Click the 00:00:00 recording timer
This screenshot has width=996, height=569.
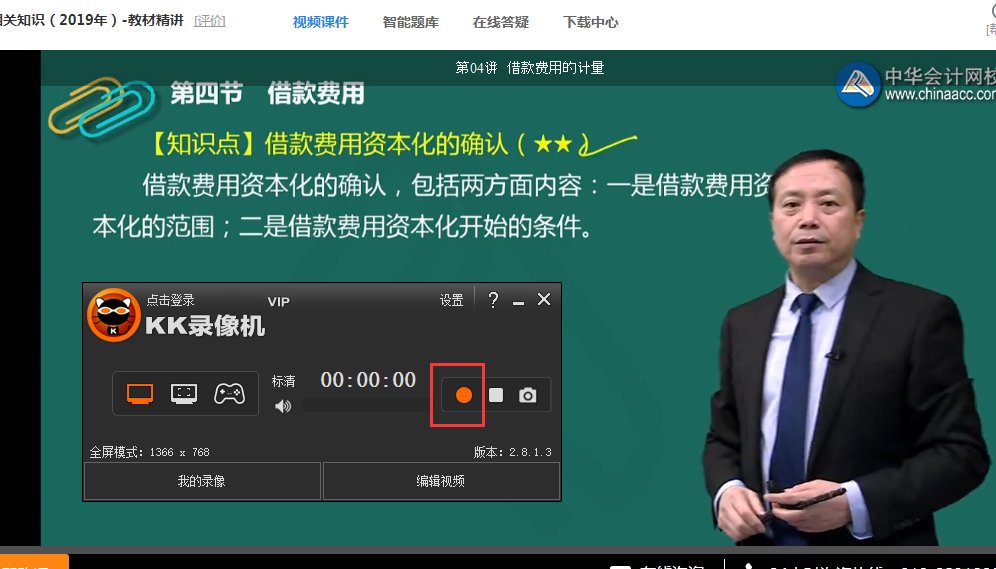click(368, 380)
